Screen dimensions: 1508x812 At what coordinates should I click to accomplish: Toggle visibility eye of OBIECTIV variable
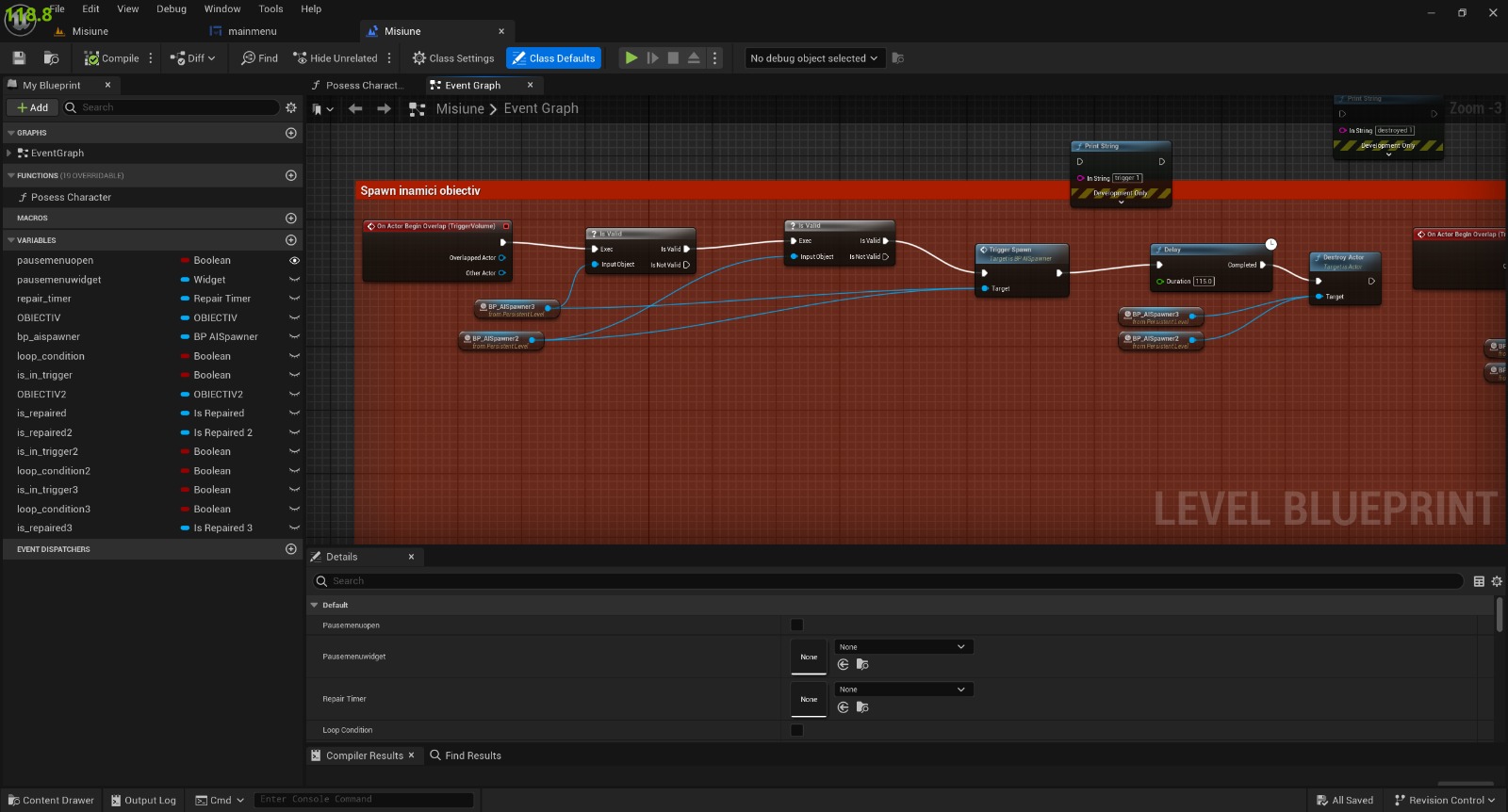point(294,317)
